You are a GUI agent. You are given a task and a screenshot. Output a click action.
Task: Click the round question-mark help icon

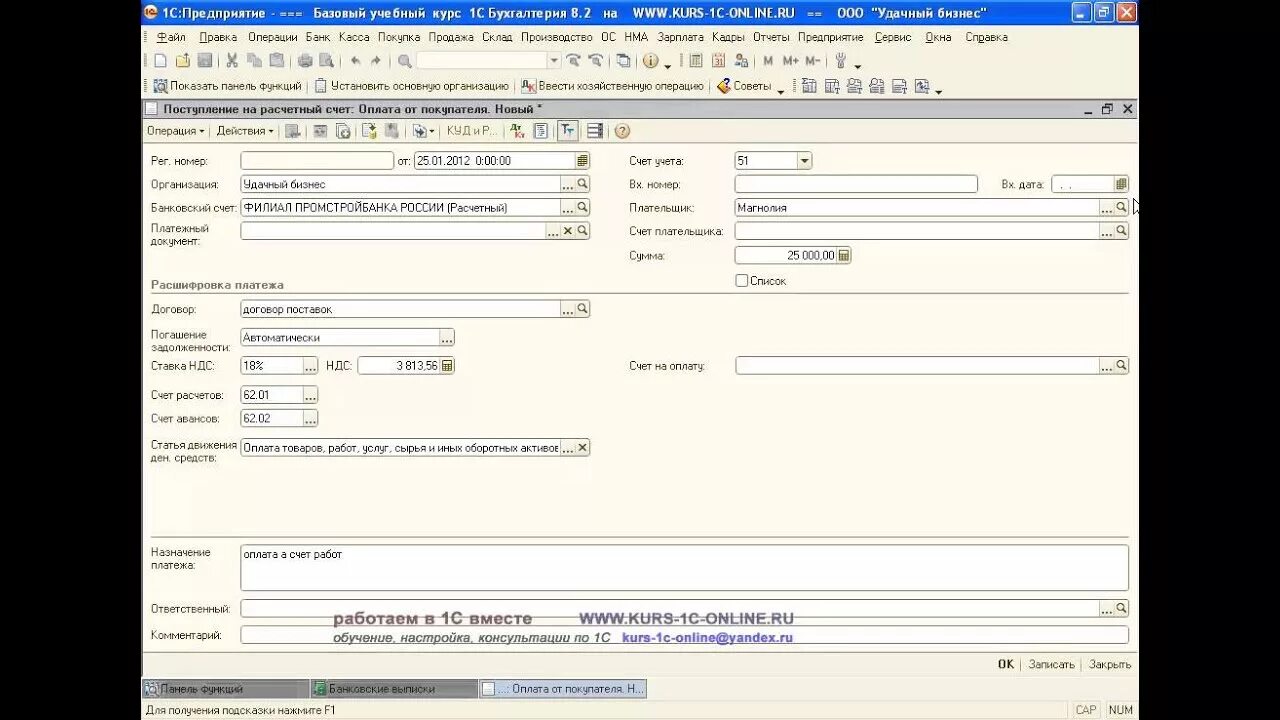click(x=622, y=131)
